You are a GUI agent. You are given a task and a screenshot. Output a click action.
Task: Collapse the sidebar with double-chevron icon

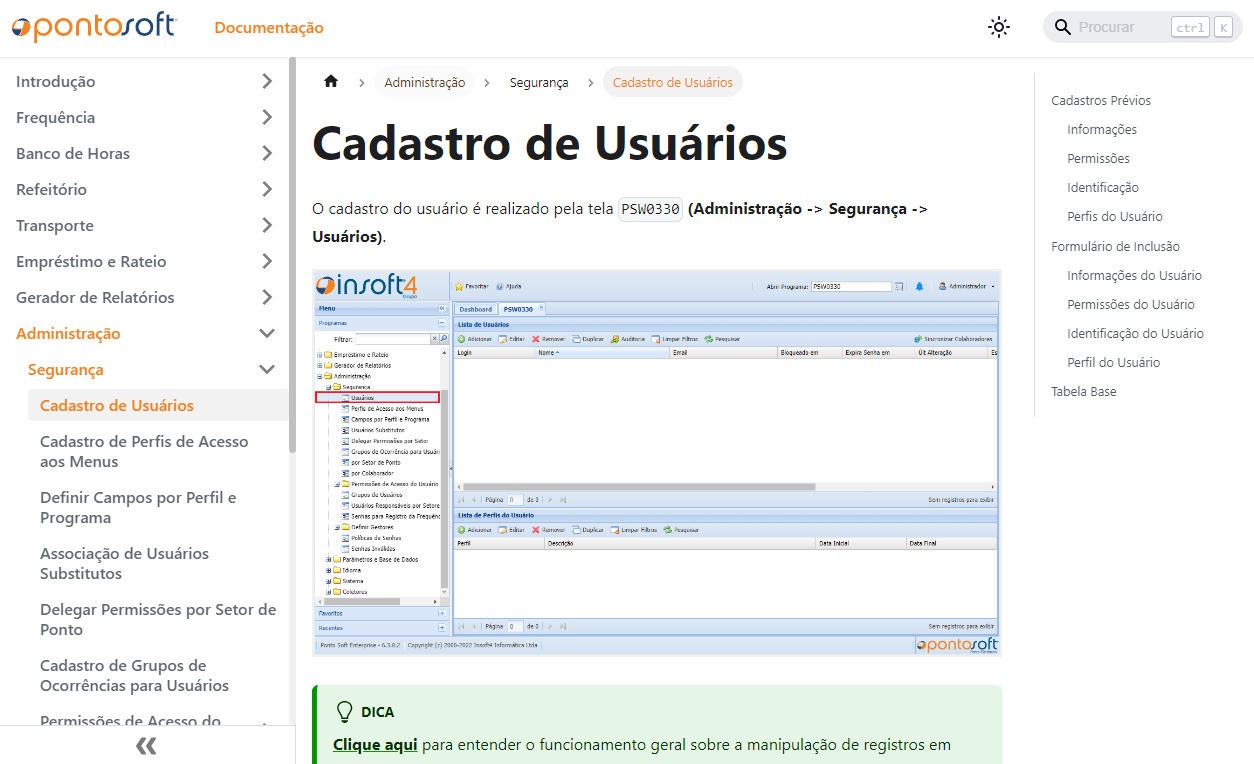146,745
